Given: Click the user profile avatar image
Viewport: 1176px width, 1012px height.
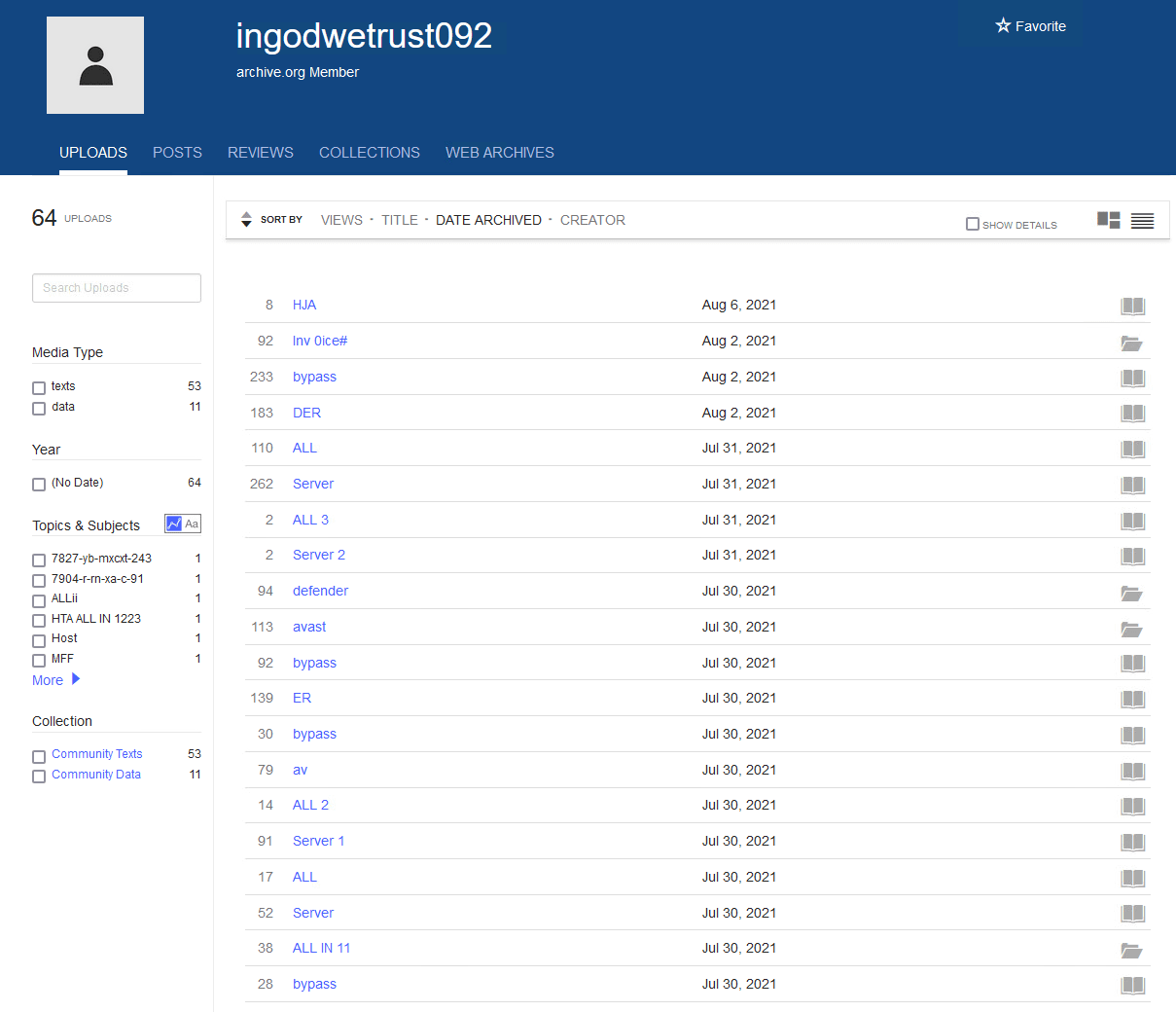Looking at the screenshot, I should [95, 65].
